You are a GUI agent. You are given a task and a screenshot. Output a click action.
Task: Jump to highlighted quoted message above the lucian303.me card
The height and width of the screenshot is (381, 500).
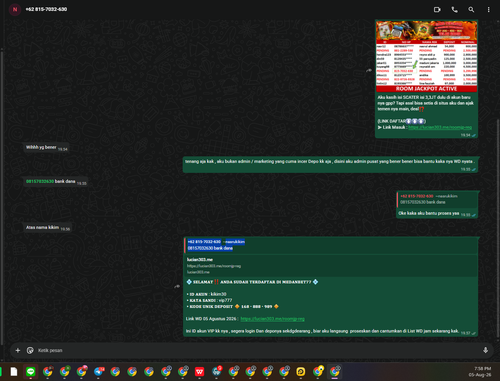pyautogui.click(x=331, y=245)
